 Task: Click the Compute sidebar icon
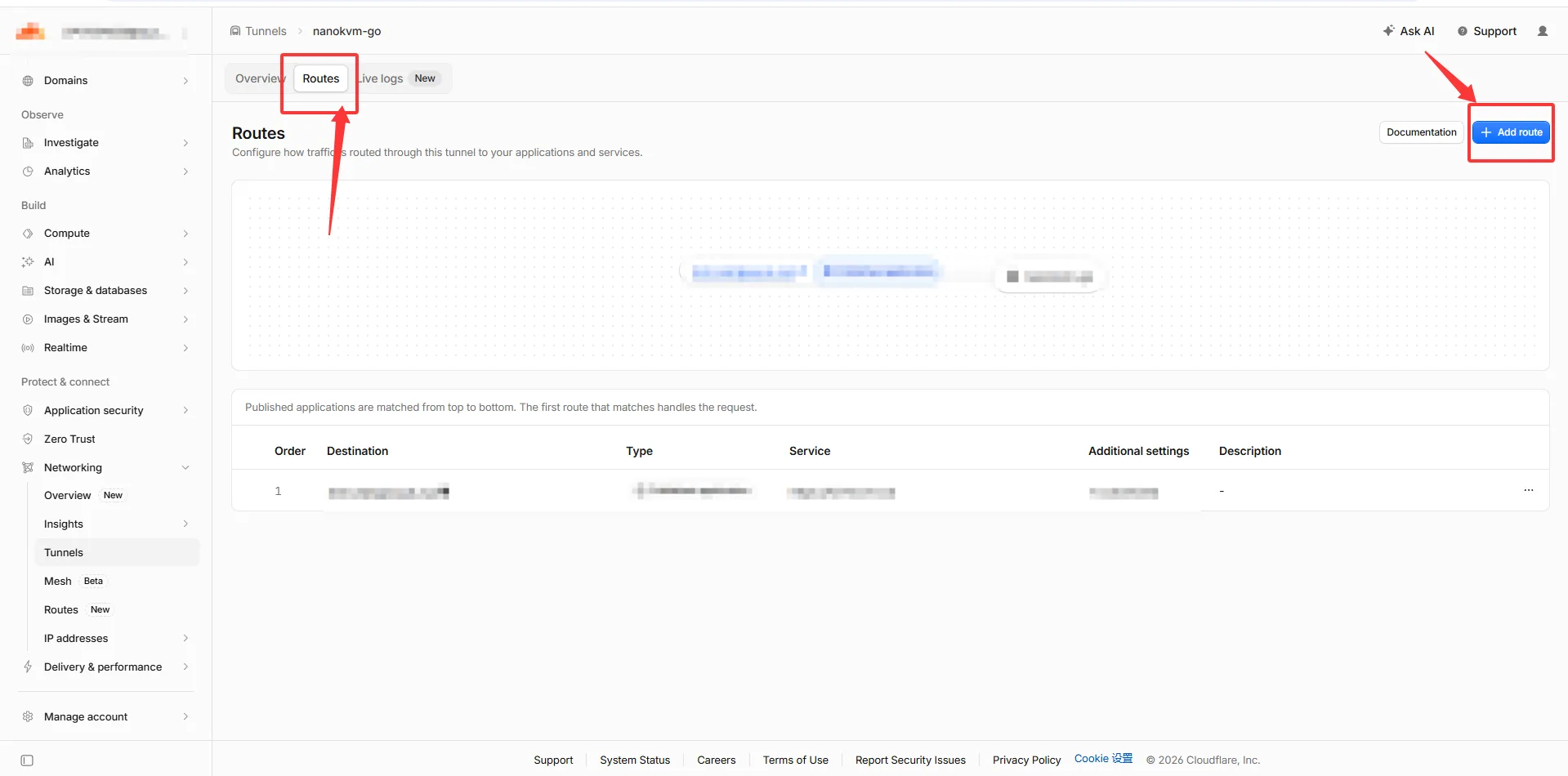pyautogui.click(x=28, y=234)
